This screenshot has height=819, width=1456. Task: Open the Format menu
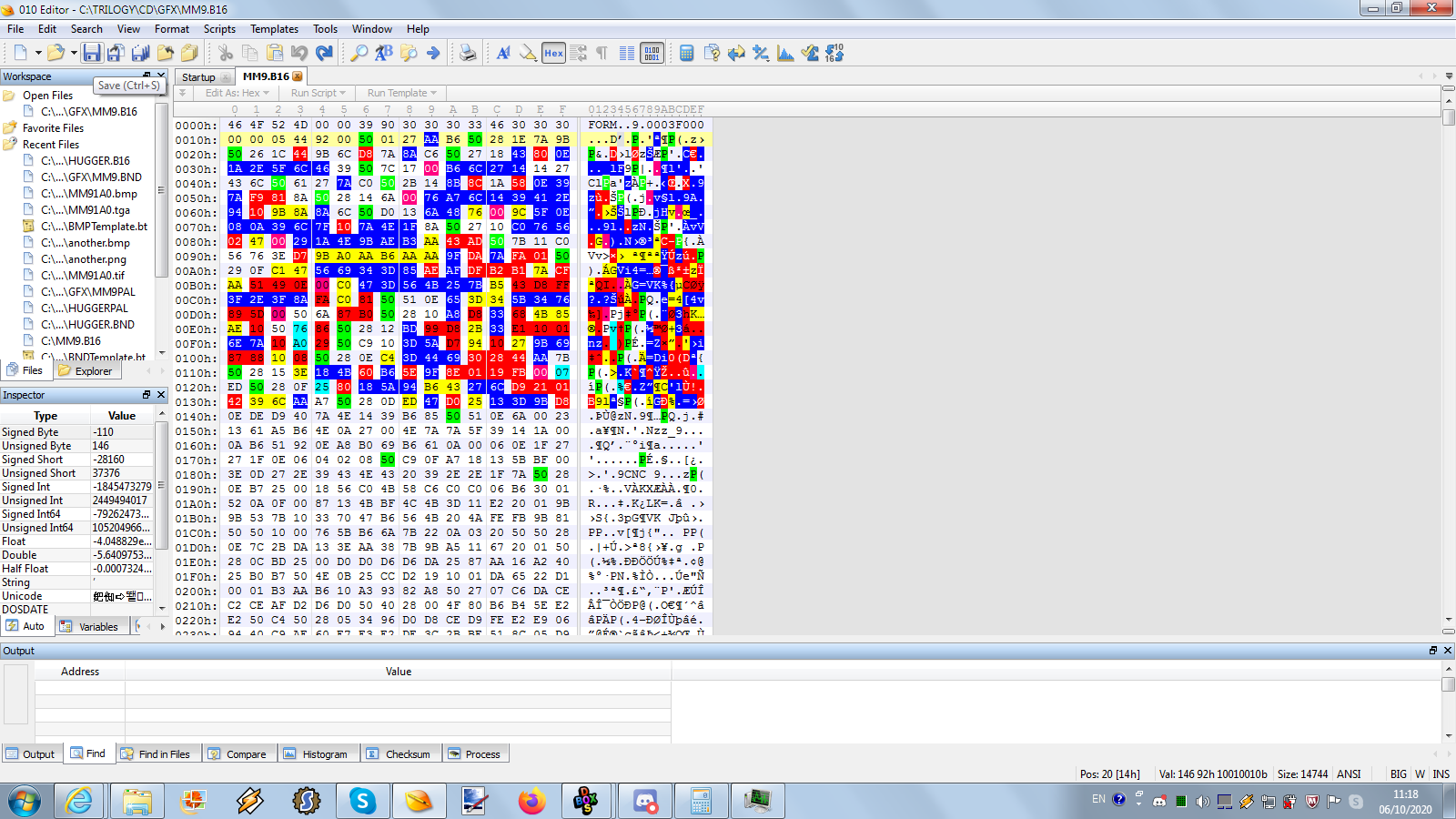[x=172, y=29]
